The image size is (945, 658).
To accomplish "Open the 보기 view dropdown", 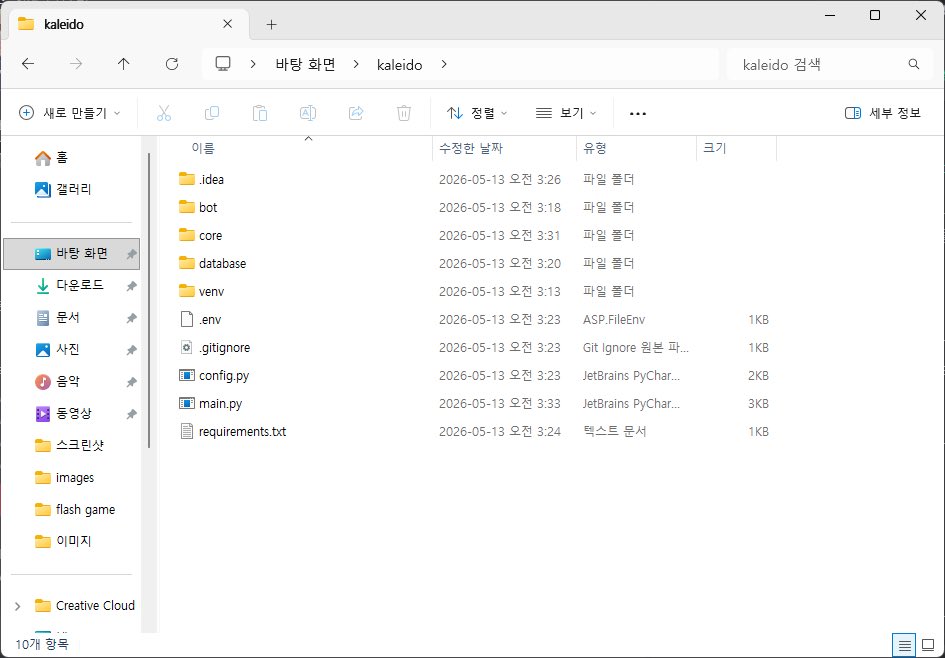I will [566, 113].
